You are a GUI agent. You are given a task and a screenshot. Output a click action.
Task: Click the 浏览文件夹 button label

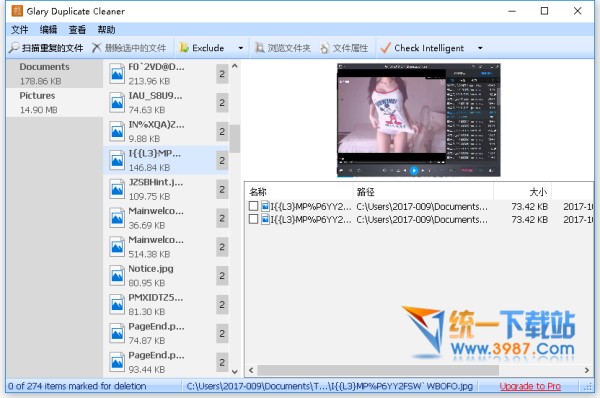point(289,48)
